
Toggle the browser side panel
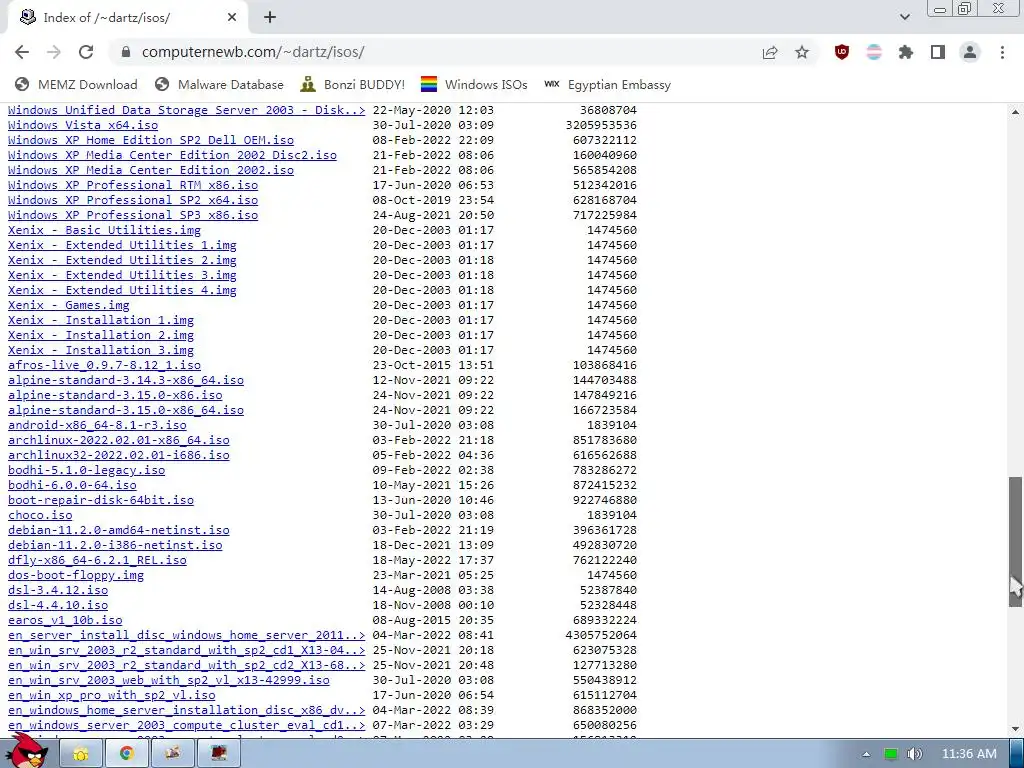(x=938, y=52)
